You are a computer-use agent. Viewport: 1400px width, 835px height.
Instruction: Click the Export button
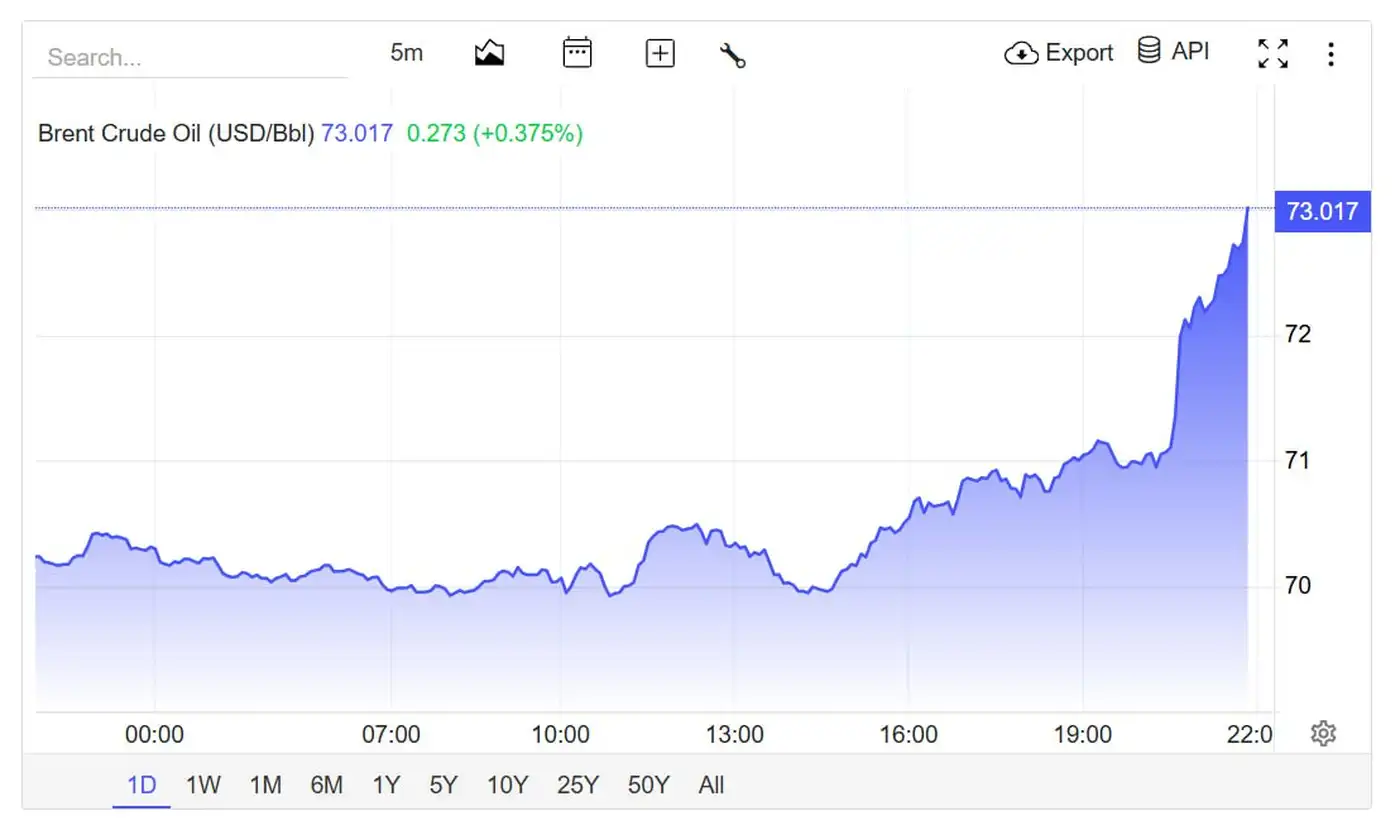(1060, 52)
